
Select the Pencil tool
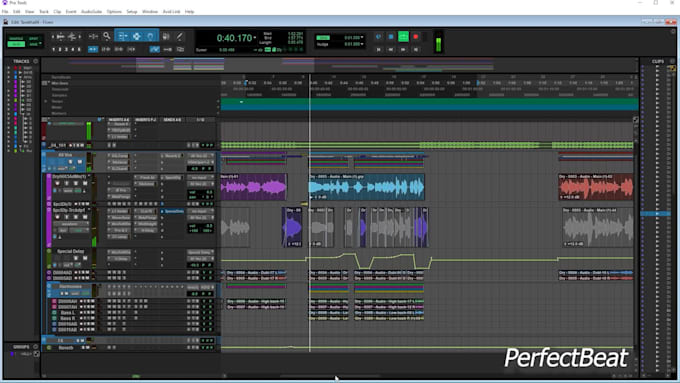coord(179,36)
